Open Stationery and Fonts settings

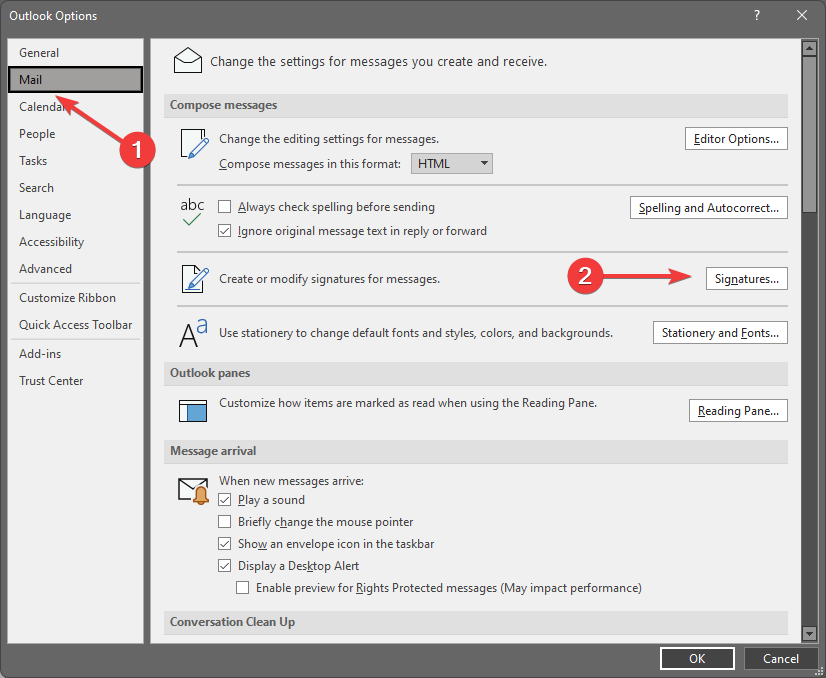pos(720,333)
